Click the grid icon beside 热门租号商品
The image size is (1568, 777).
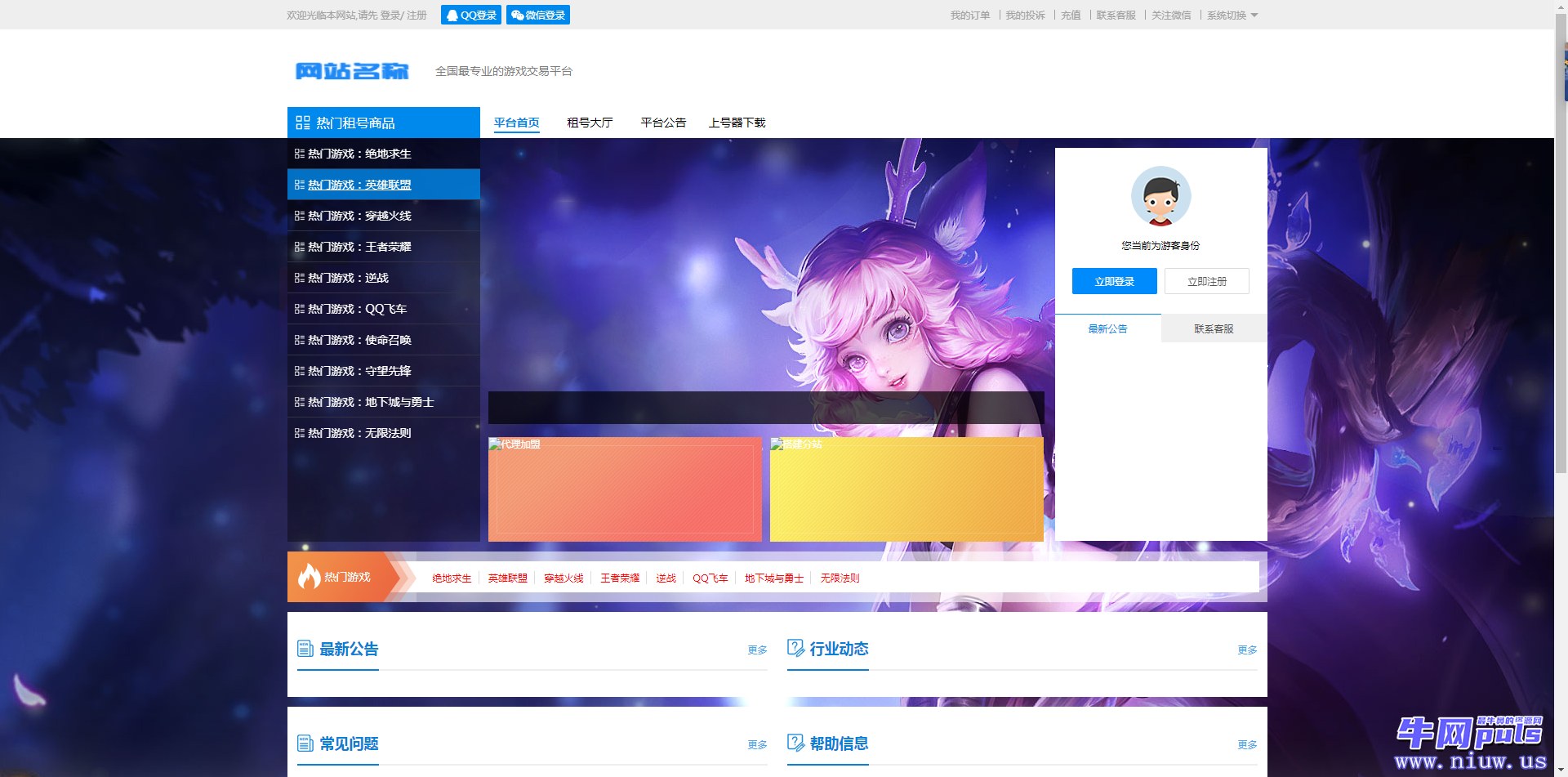click(x=303, y=123)
